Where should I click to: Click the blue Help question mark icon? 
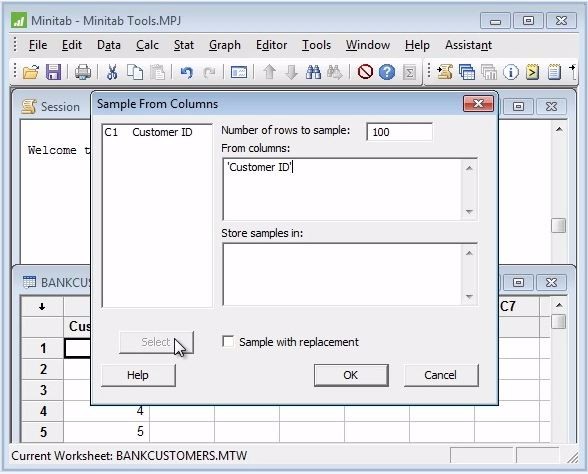(387, 72)
